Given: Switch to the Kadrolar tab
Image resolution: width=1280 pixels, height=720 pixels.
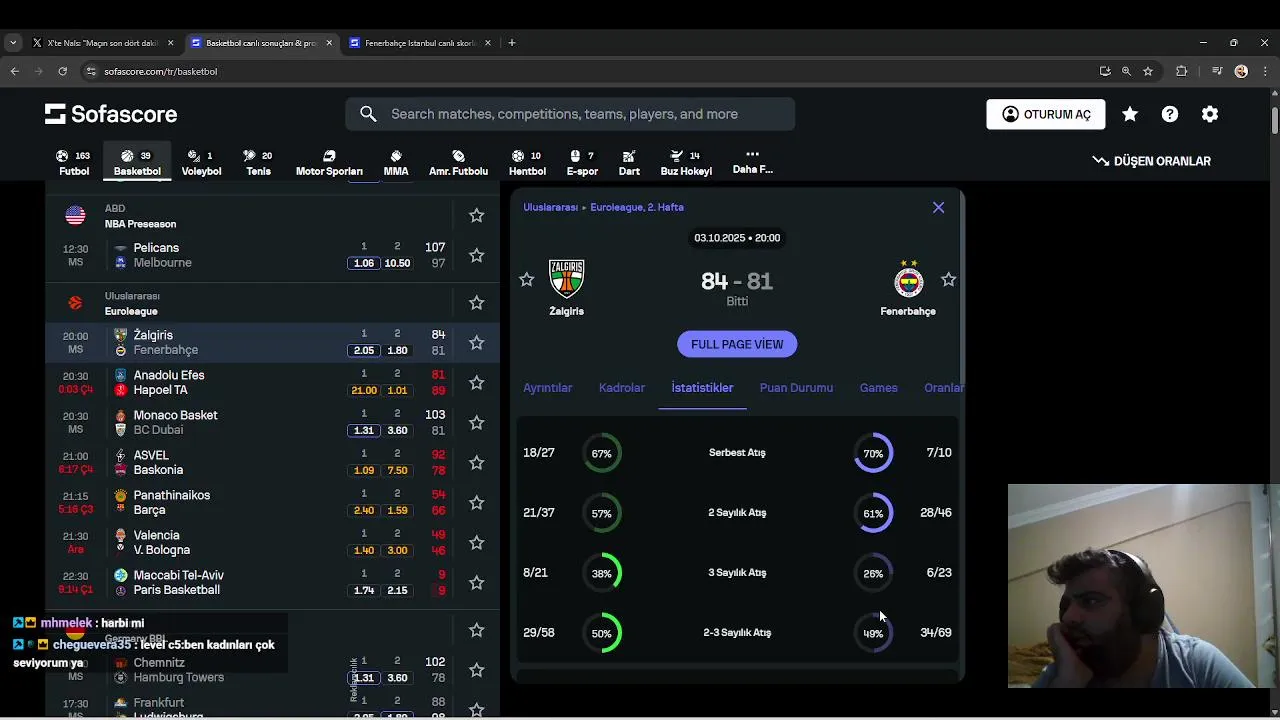Looking at the screenshot, I should 622,388.
